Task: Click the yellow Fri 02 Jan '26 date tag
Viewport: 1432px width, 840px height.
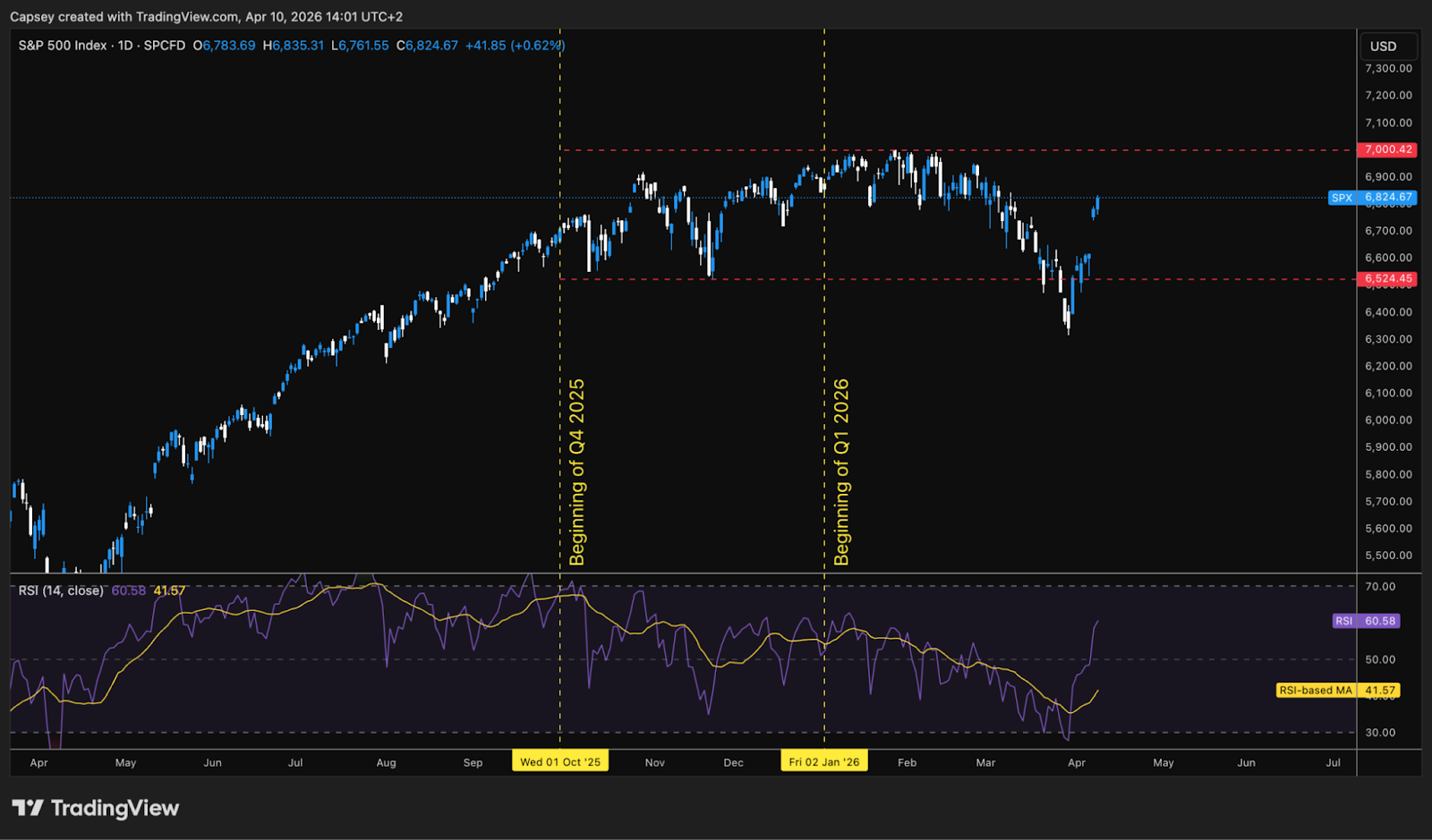Action: [823, 760]
